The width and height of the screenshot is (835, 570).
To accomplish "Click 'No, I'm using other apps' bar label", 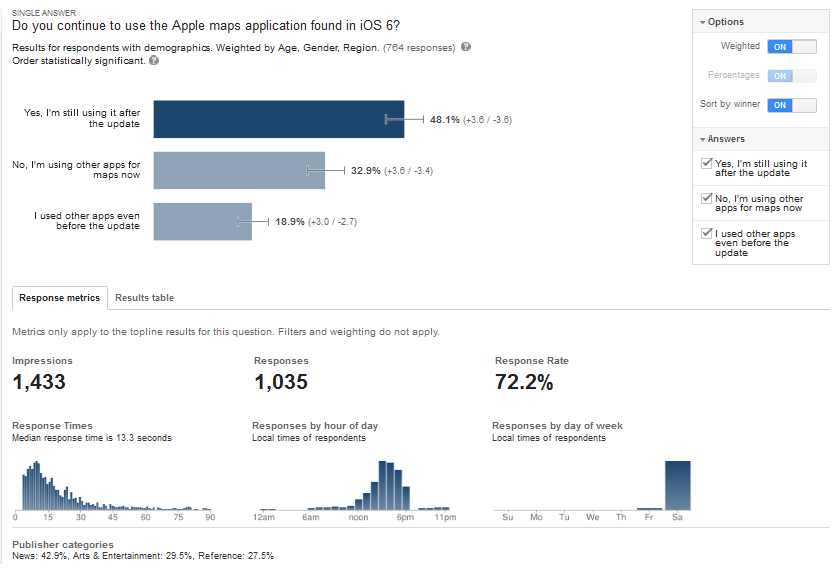I will pyautogui.click(x=76, y=170).
